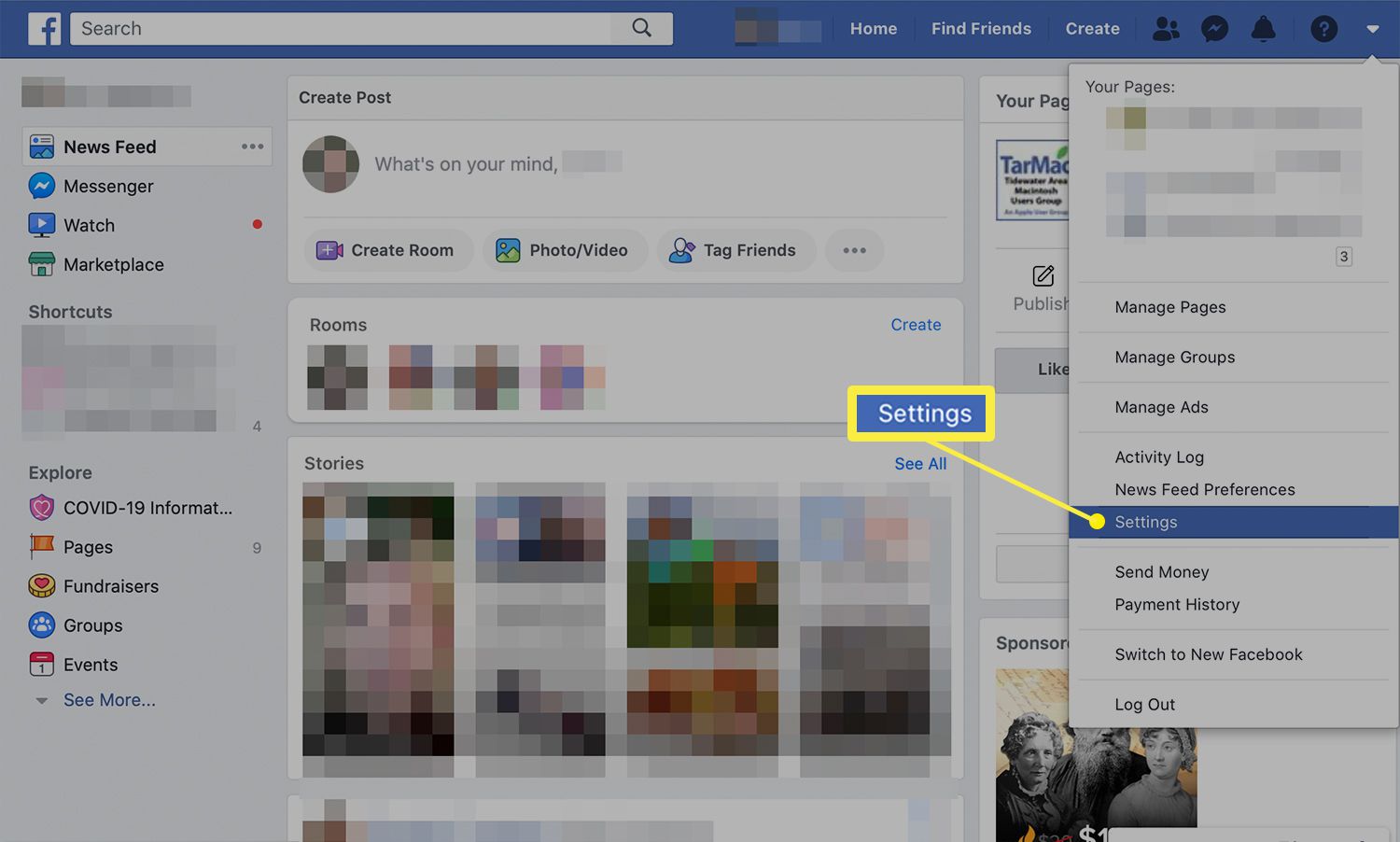The width and height of the screenshot is (1400, 842).
Task: Open Find Friends in top bar
Action: pyautogui.click(x=981, y=29)
